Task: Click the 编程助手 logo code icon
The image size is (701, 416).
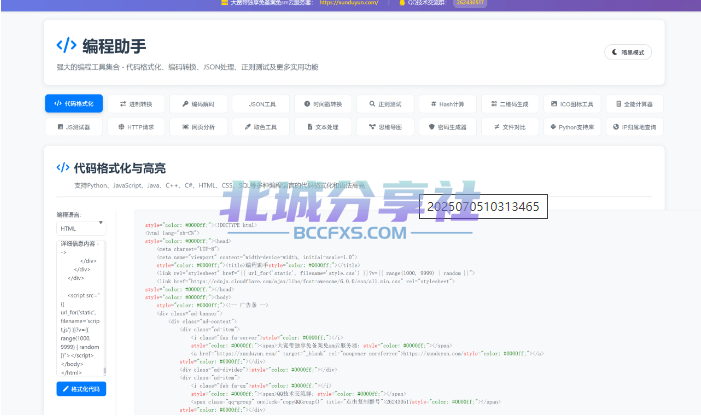Action: (66, 45)
